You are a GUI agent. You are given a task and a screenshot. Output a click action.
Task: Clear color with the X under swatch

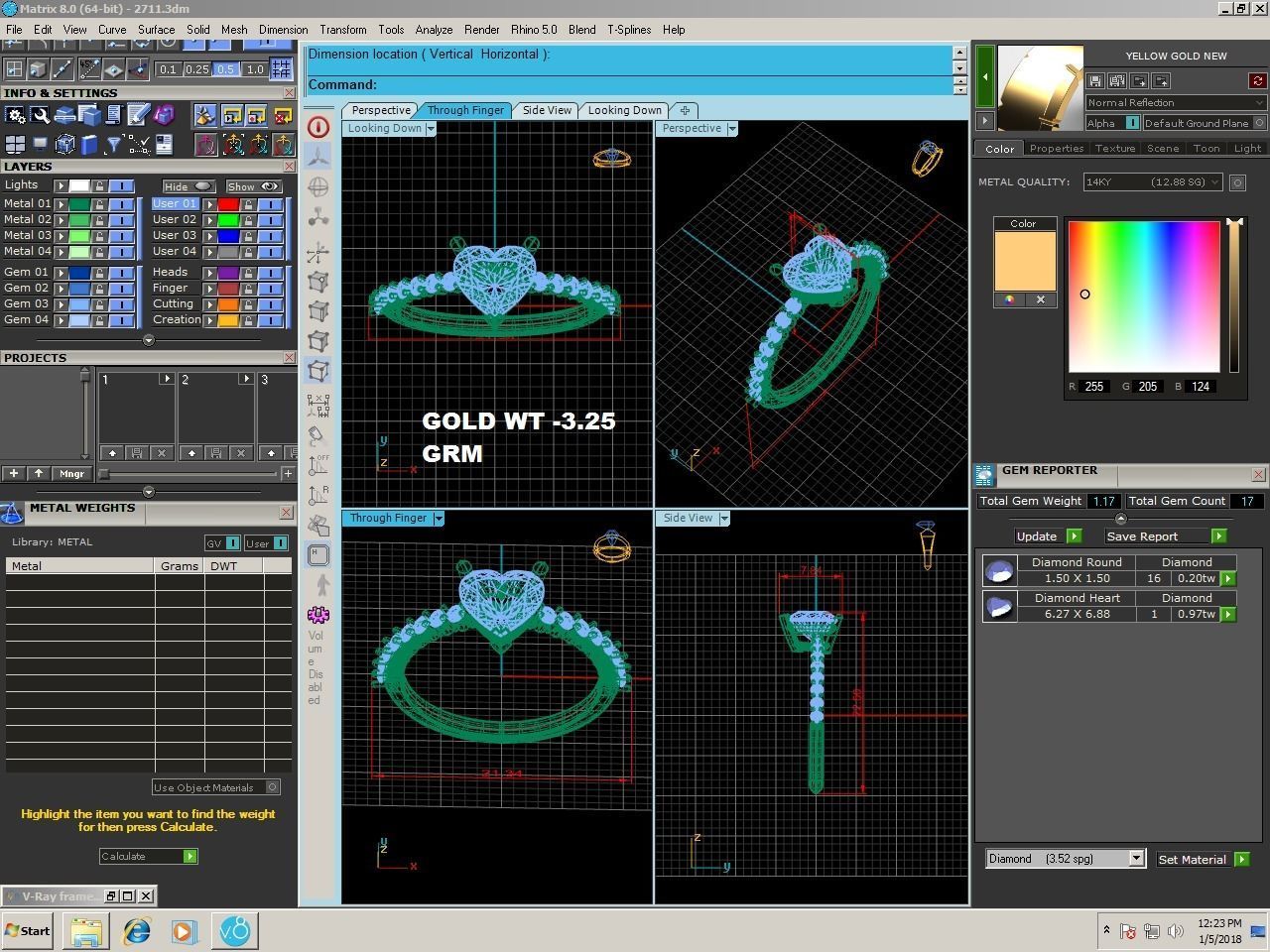1040,299
